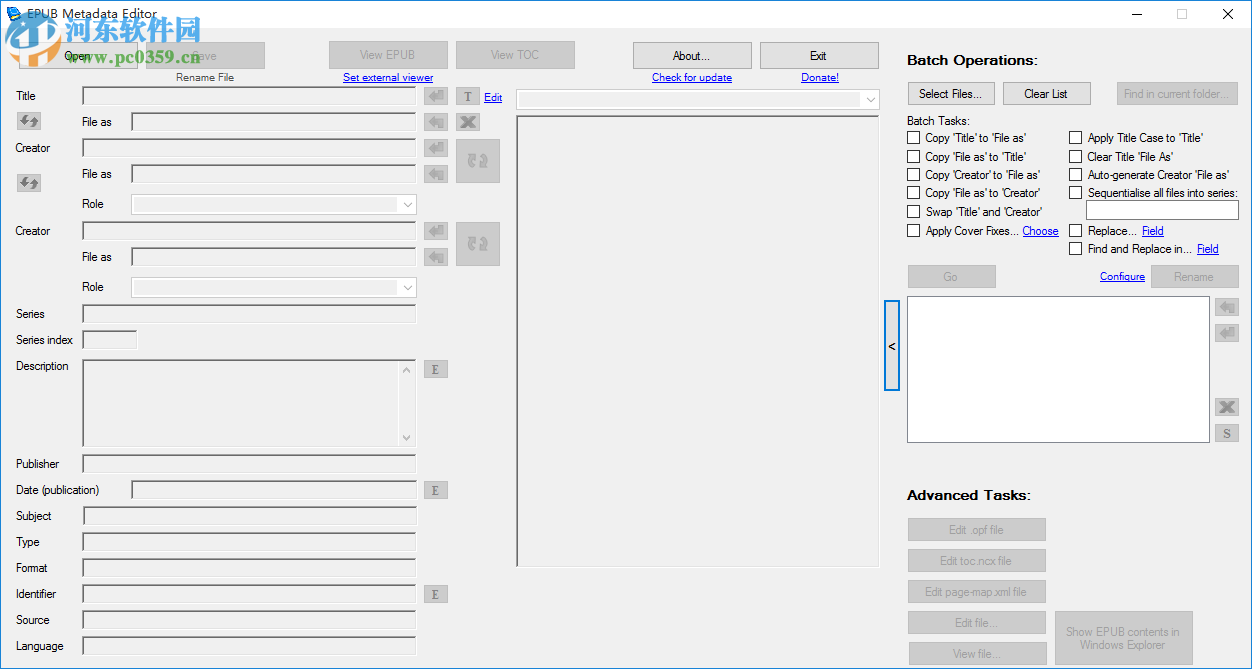Open the Check for update link
The height and width of the screenshot is (669, 1252).
(x=691, y=77)
